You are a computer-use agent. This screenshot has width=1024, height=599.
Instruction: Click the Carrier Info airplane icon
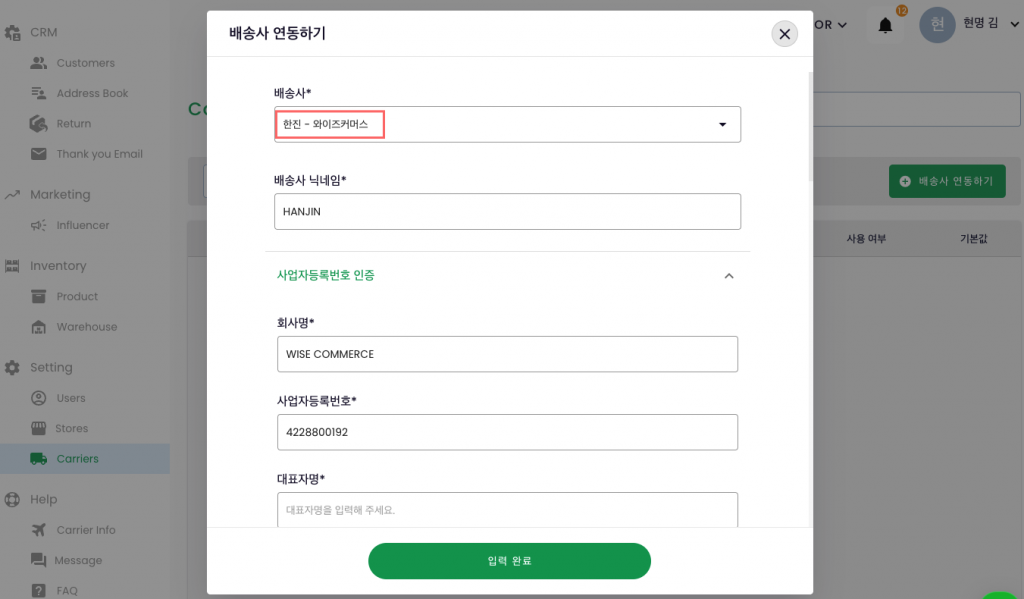tap(39, 530)
